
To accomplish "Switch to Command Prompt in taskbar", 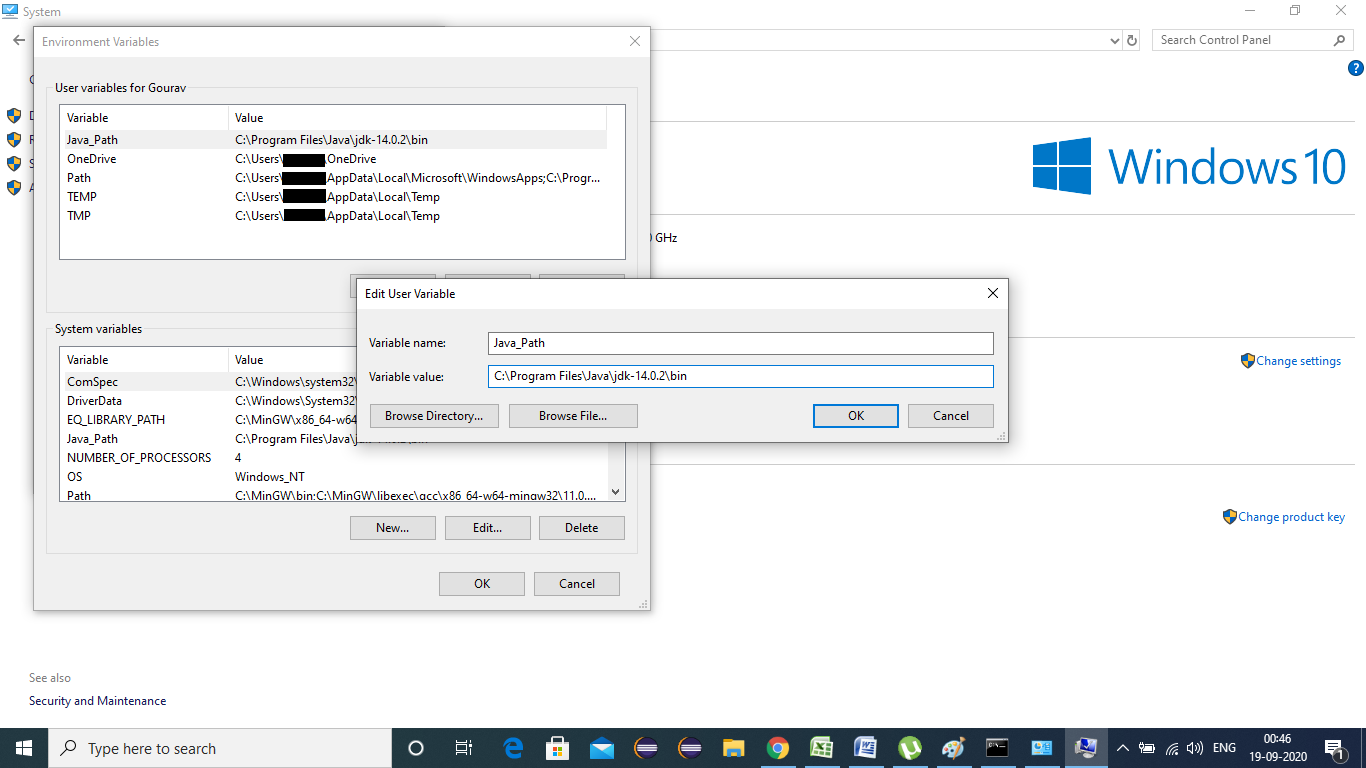I will (997, 748).
